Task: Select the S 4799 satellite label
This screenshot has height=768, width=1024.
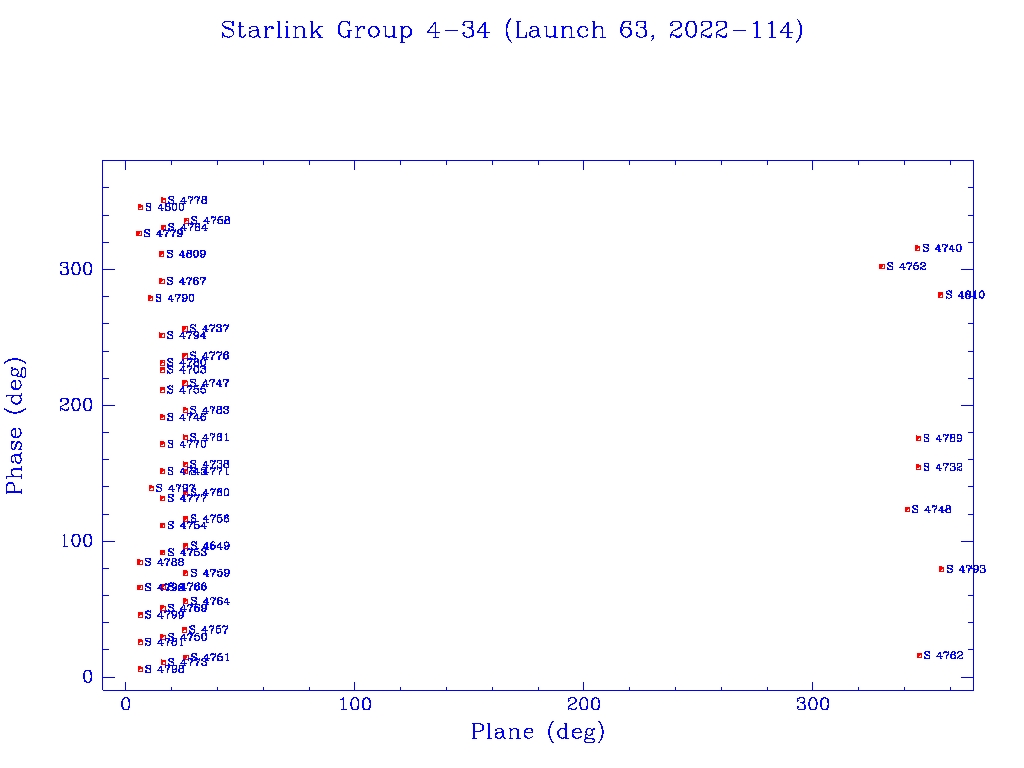Action: 165,615
